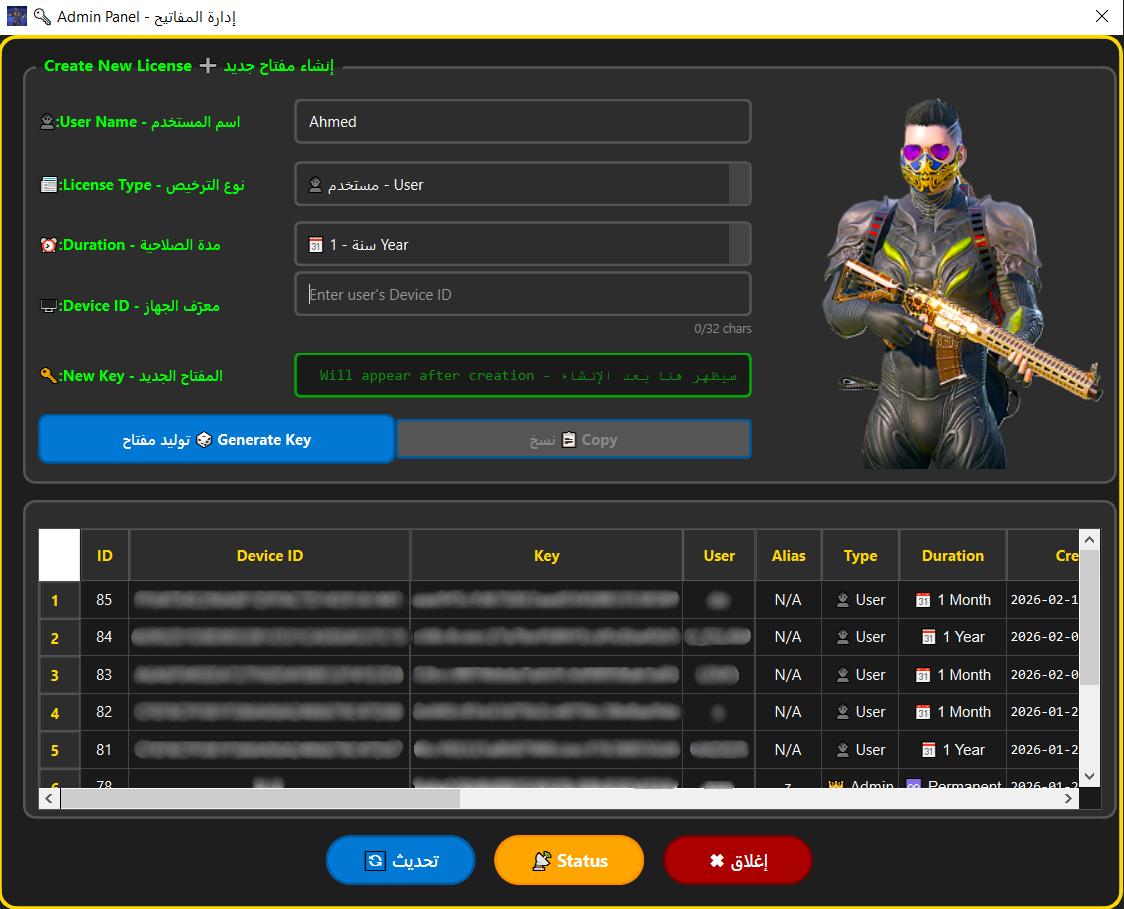
Task: Click the plus icon in Create New License header
Action: (x=207, y=65)
